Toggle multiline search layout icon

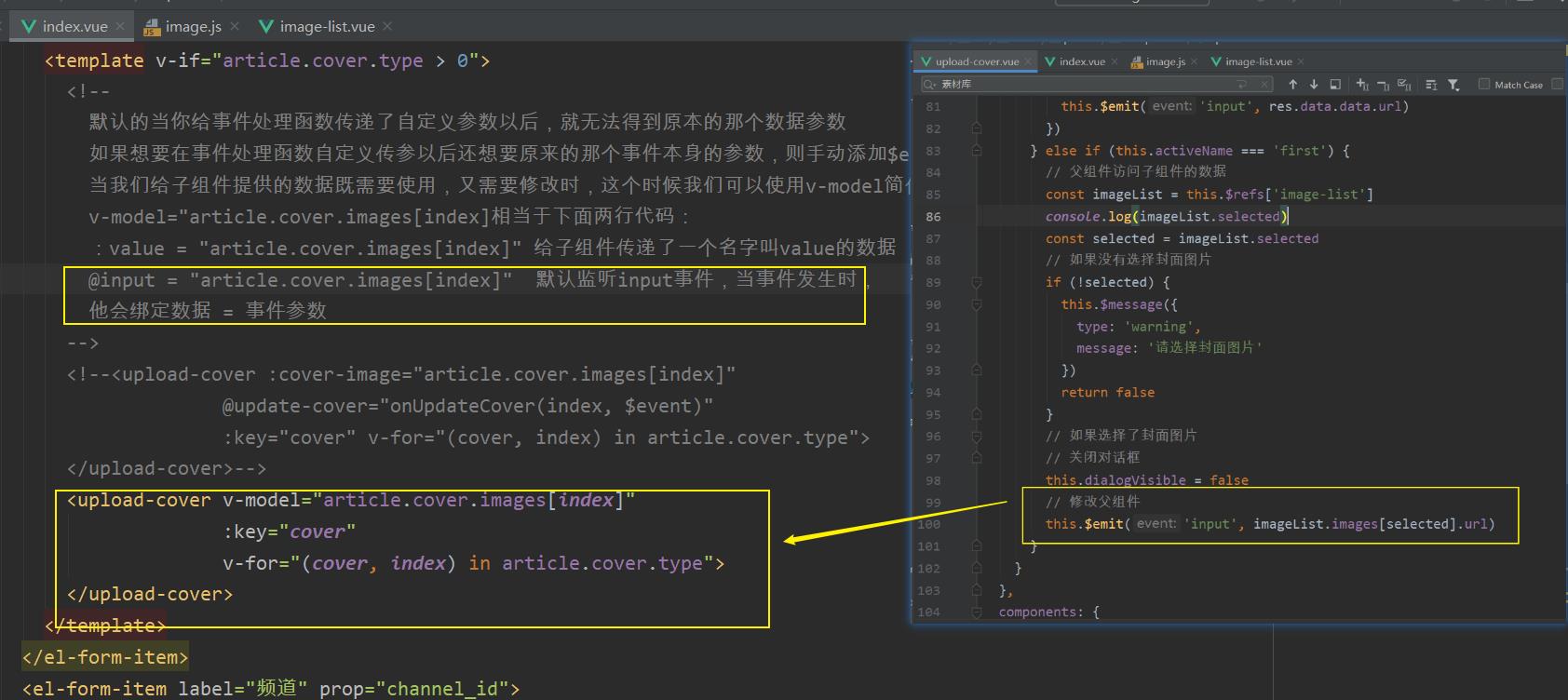coord(1431,84)
